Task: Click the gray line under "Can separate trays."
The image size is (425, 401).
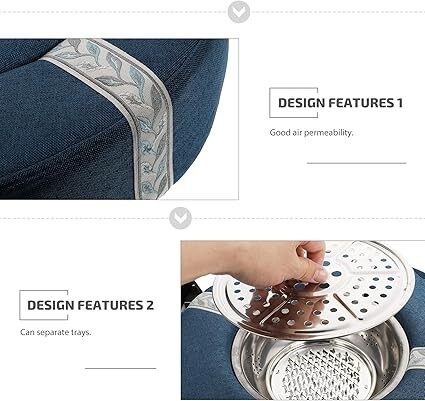Action: pyautogui.click(x=121, y=368)
